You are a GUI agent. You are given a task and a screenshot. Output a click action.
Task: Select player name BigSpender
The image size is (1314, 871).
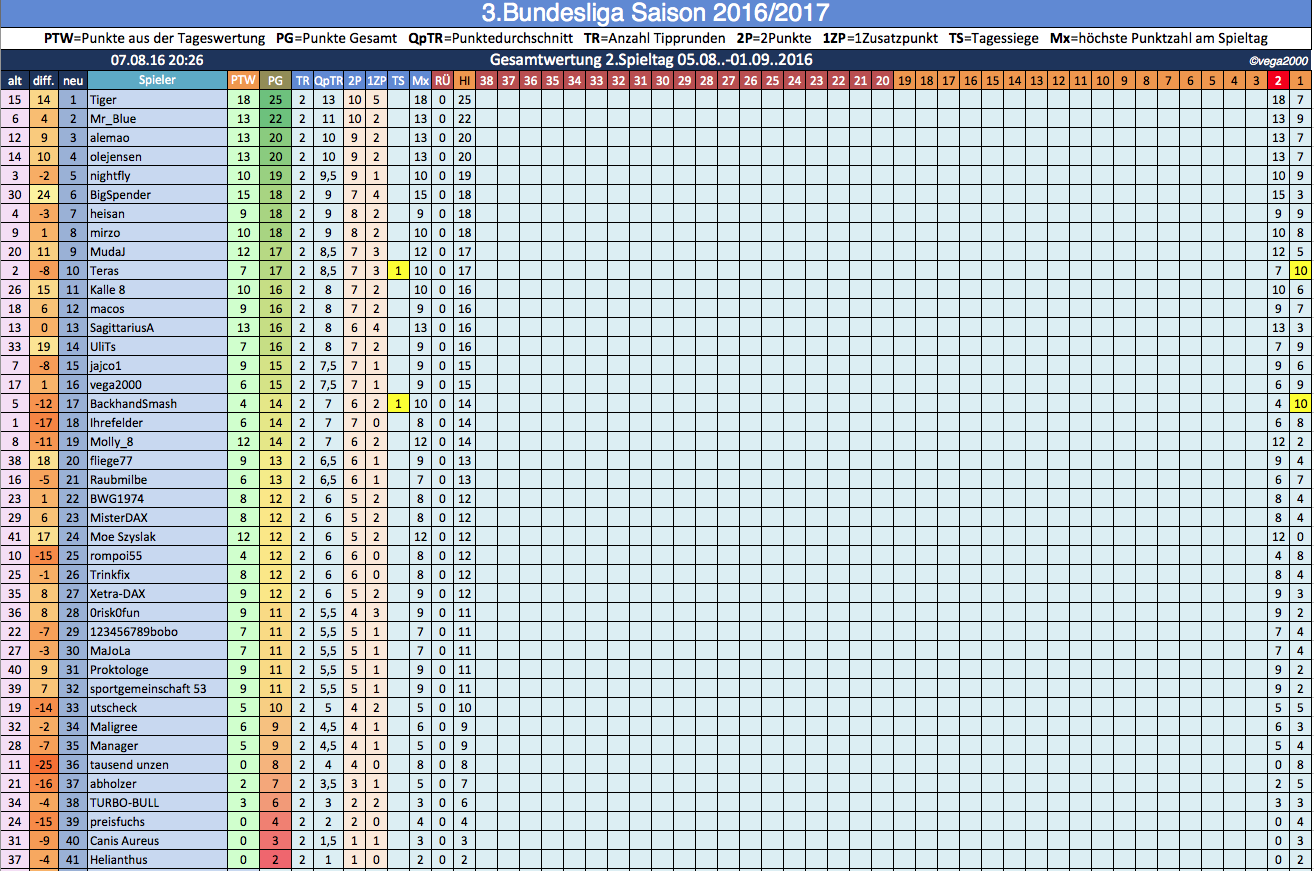point(120,195)
